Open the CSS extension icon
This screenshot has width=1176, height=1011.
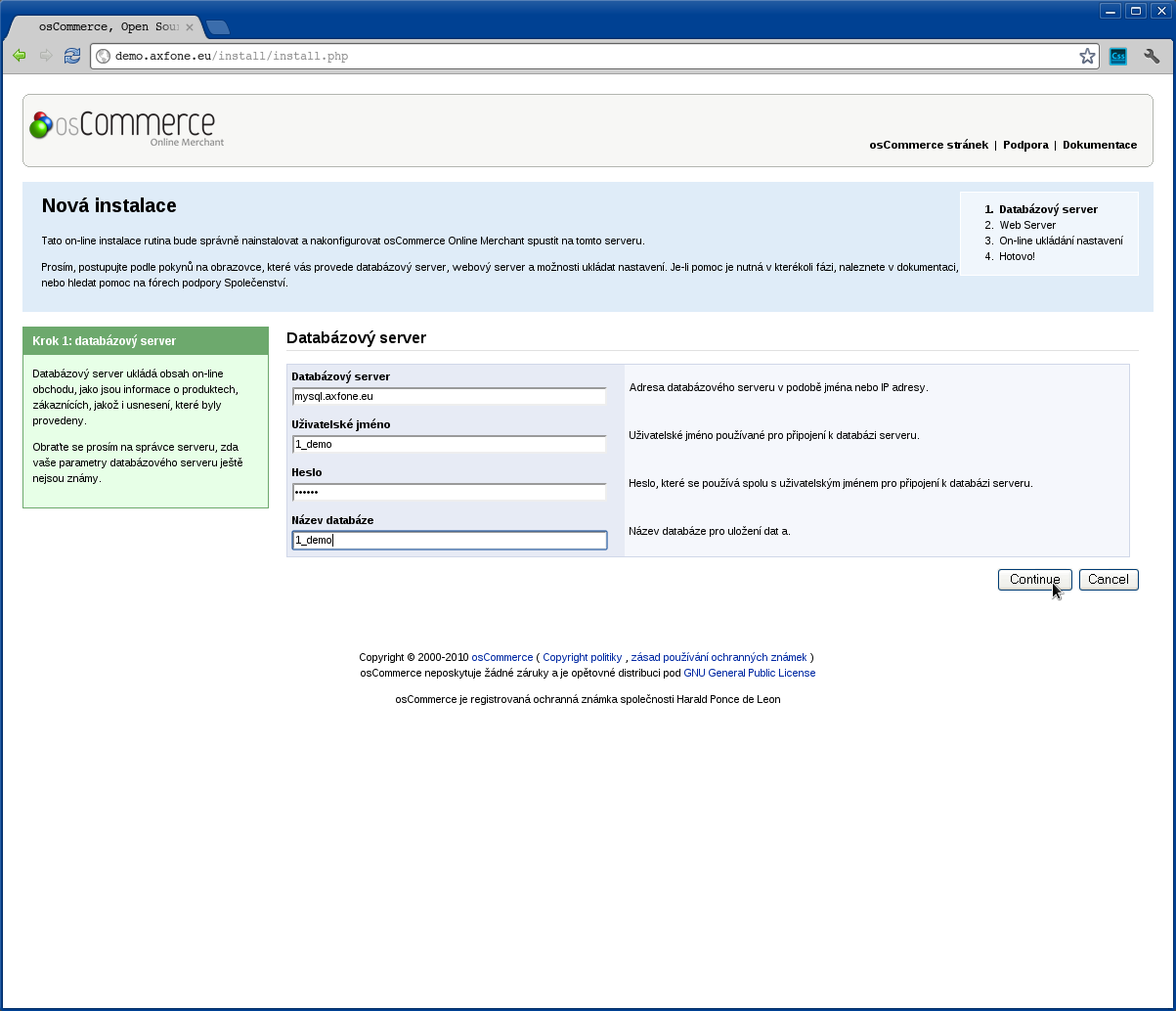click(1118, 57)
